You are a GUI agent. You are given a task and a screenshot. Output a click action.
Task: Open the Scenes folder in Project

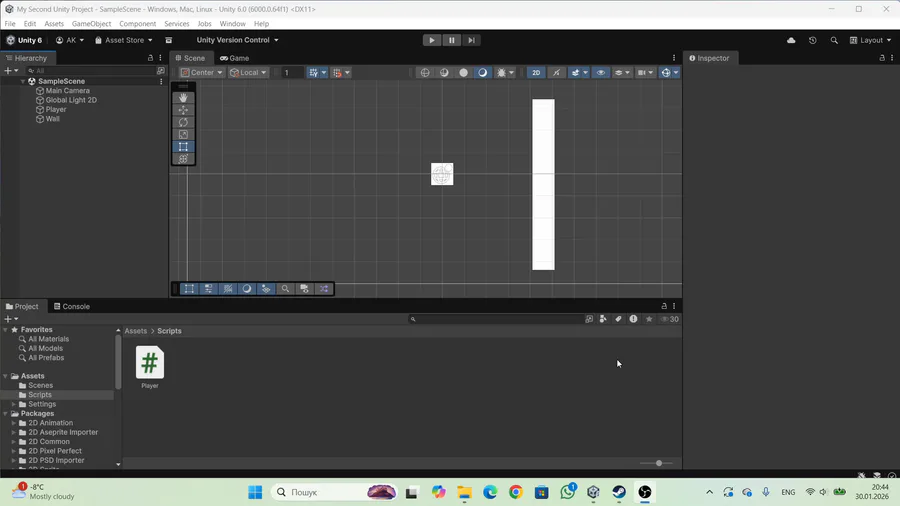pos(40,386)
